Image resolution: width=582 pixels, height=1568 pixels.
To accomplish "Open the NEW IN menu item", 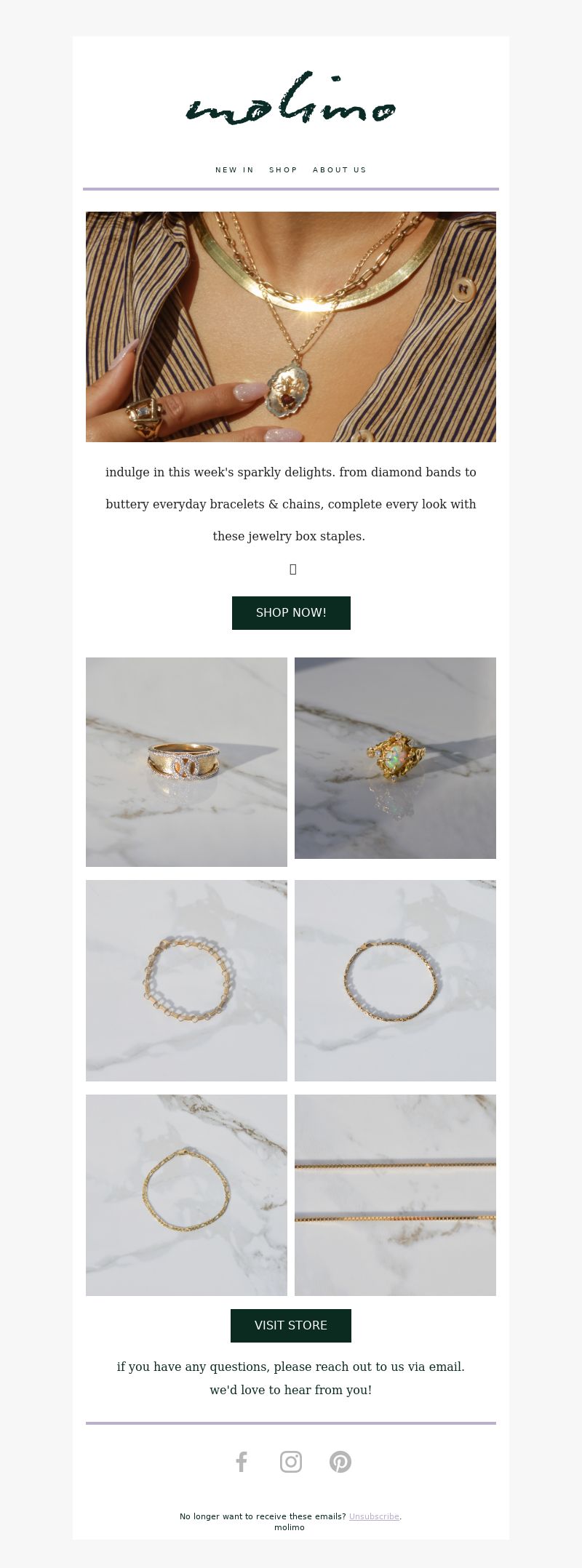I will [x=234, y=170].
